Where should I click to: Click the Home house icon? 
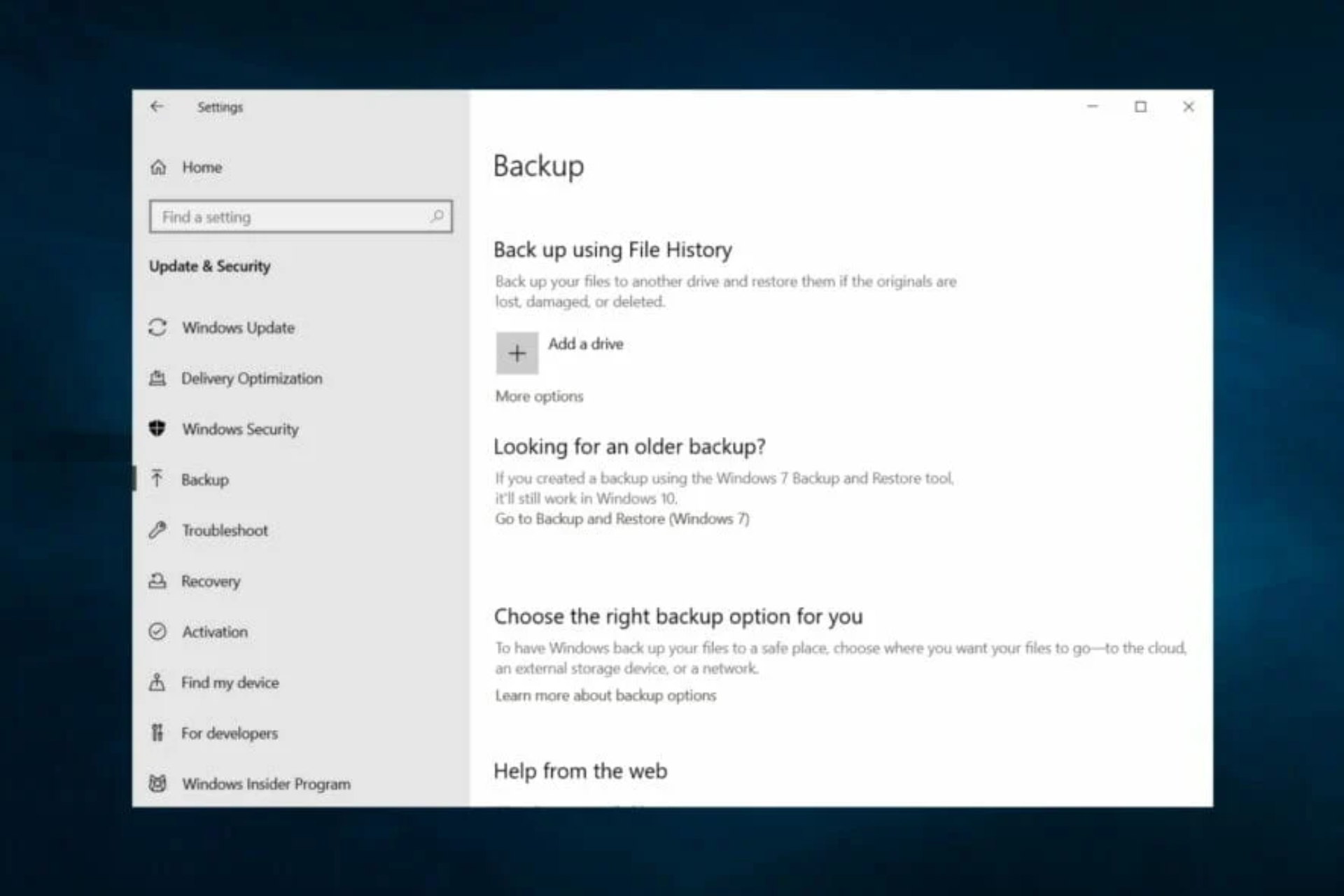pos(159,167)
